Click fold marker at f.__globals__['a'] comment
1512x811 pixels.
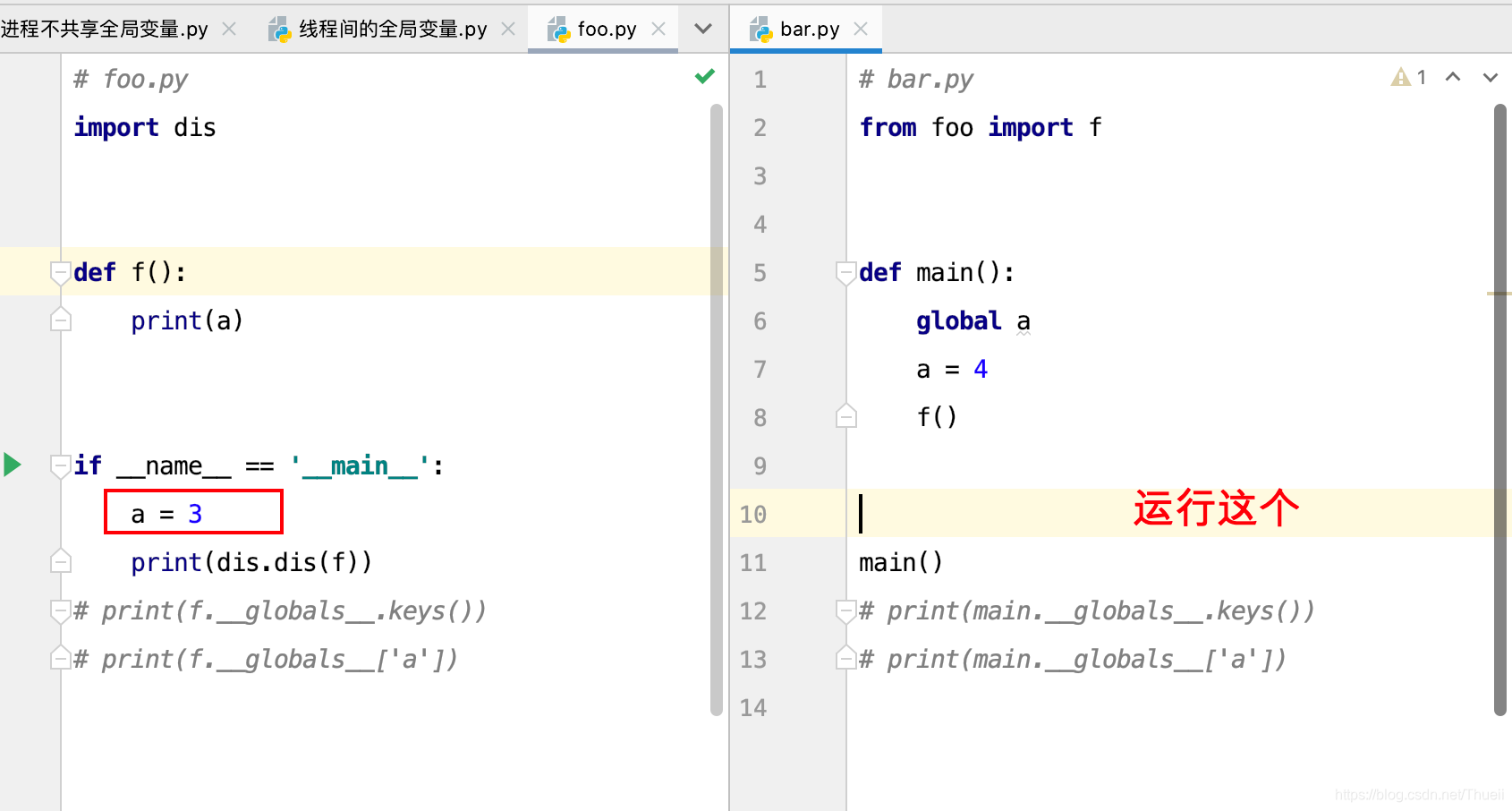(61, 658)
